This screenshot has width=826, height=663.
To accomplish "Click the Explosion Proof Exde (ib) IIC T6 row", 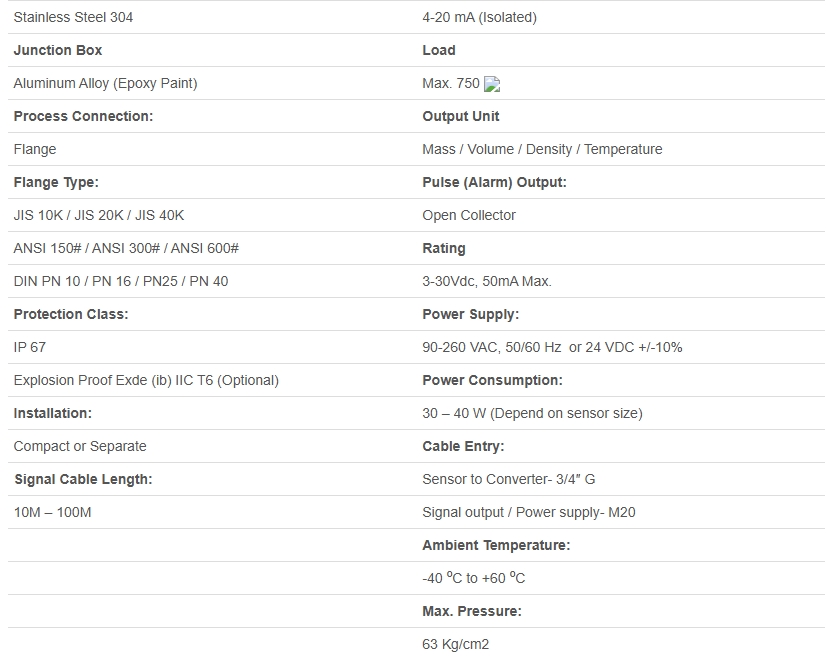I will click(146, 380).
